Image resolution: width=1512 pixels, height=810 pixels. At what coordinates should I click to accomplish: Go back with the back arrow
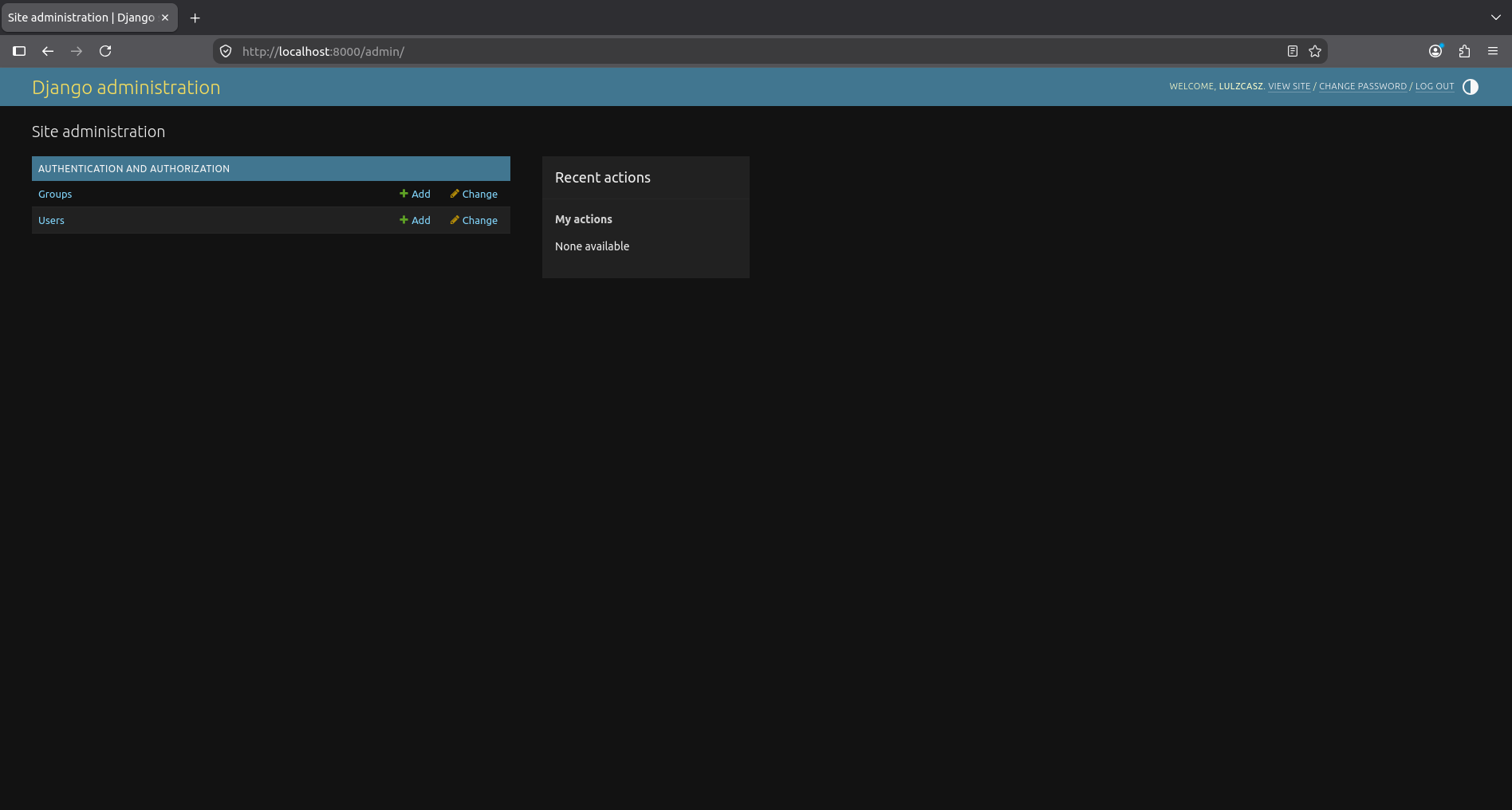[48, 51]
